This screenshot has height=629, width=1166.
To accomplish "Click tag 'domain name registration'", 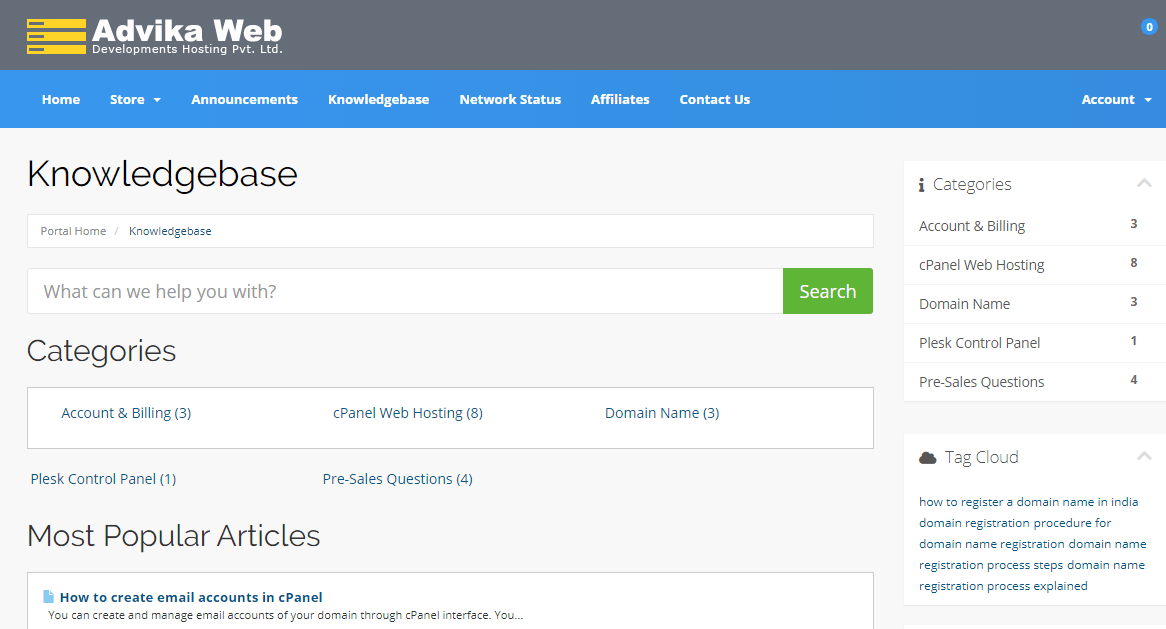I will pyautogui.click(x=992, y=543).
